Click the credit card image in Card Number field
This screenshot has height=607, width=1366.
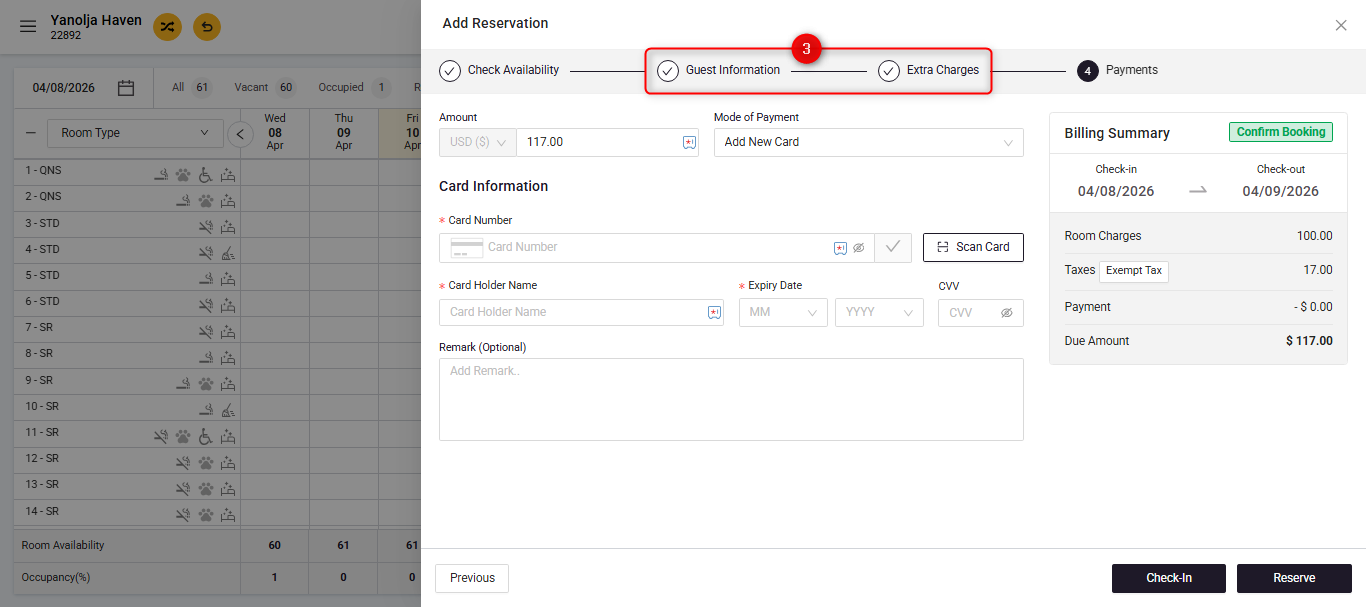pos(467,248)
